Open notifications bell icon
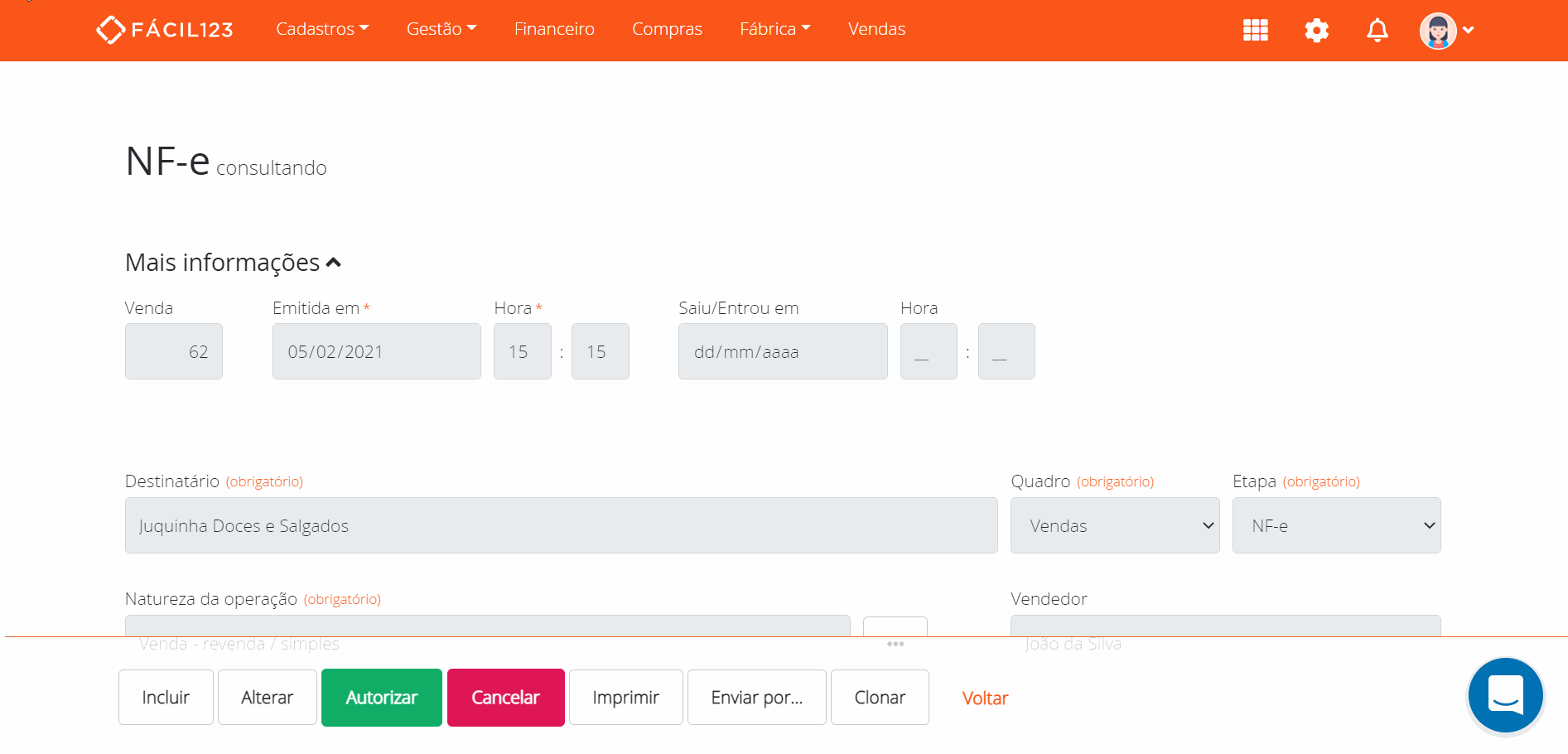1568x754 pixels. pyautogui.click(x=1377, y=30)
